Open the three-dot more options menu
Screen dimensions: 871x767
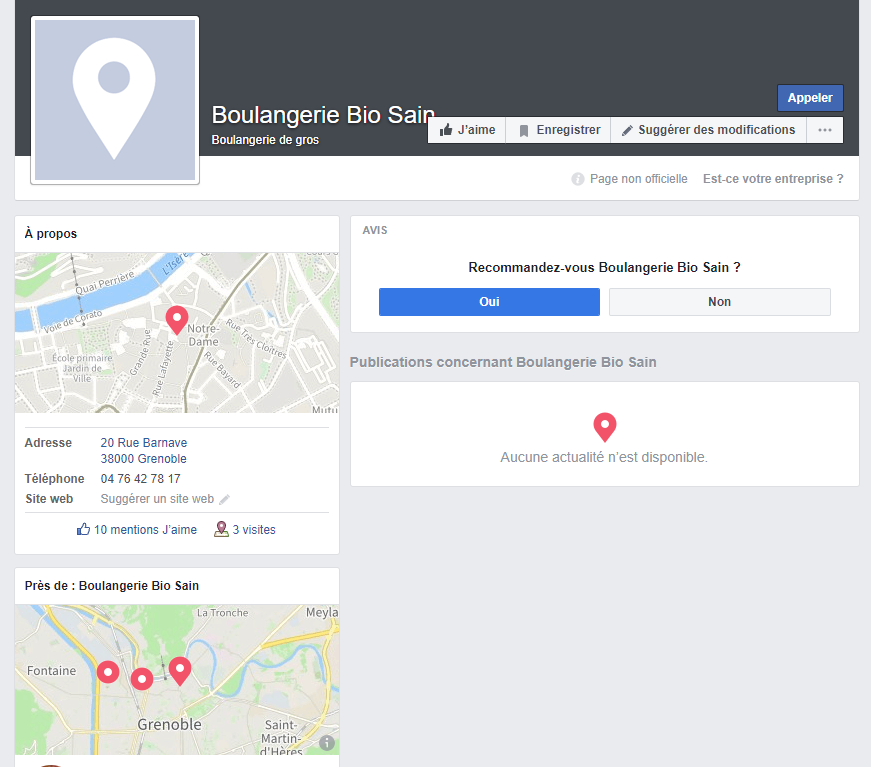point(825,130)
